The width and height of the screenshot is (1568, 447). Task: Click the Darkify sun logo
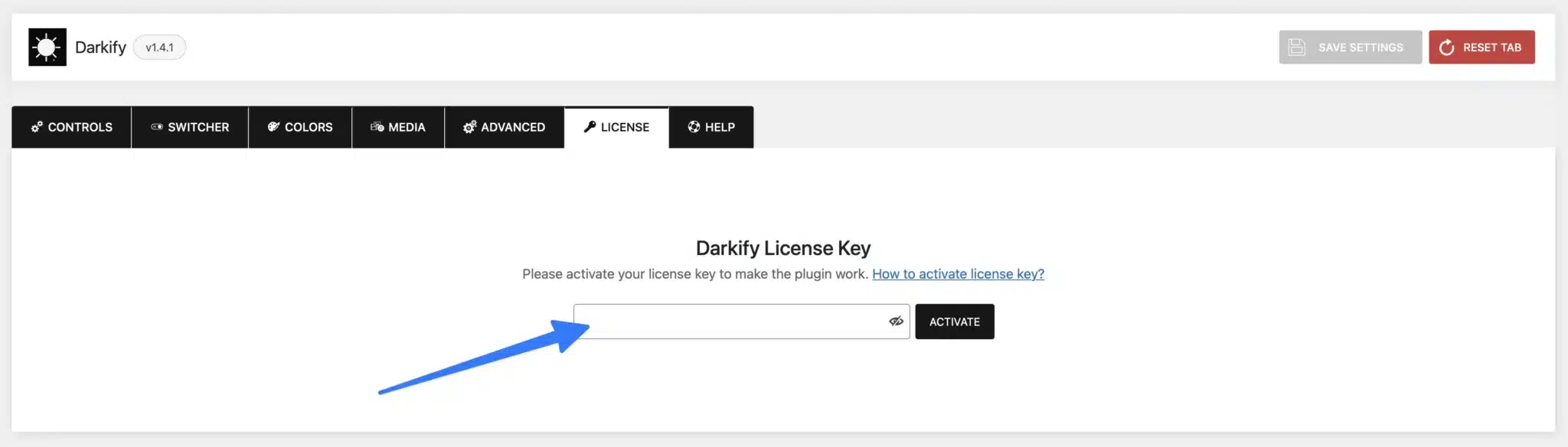(47, 47)
